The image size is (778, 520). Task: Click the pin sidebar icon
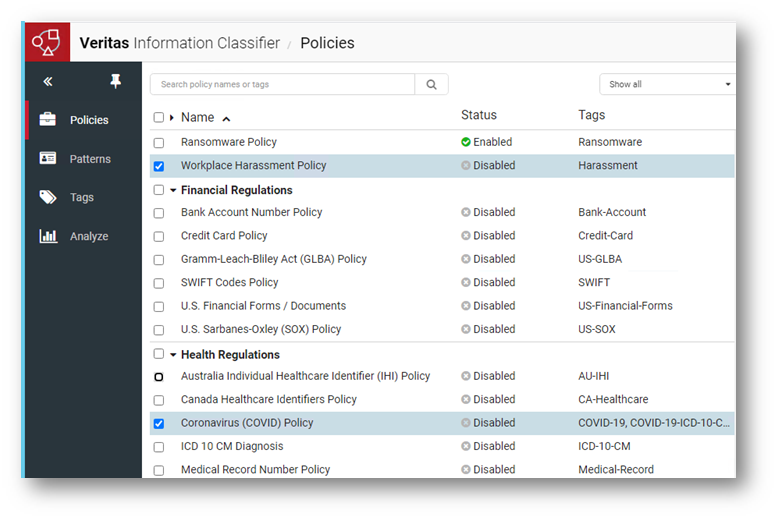point(115,82)
